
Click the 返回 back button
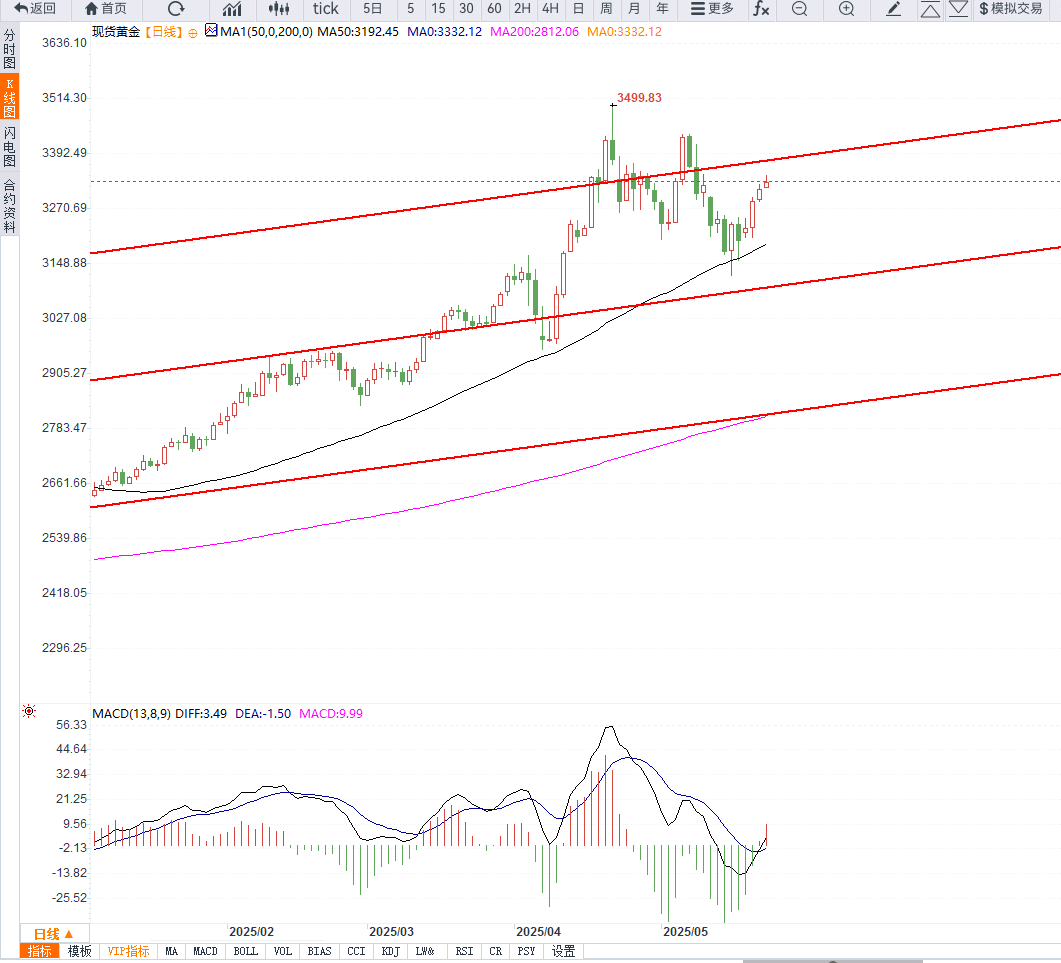point(35,9)
